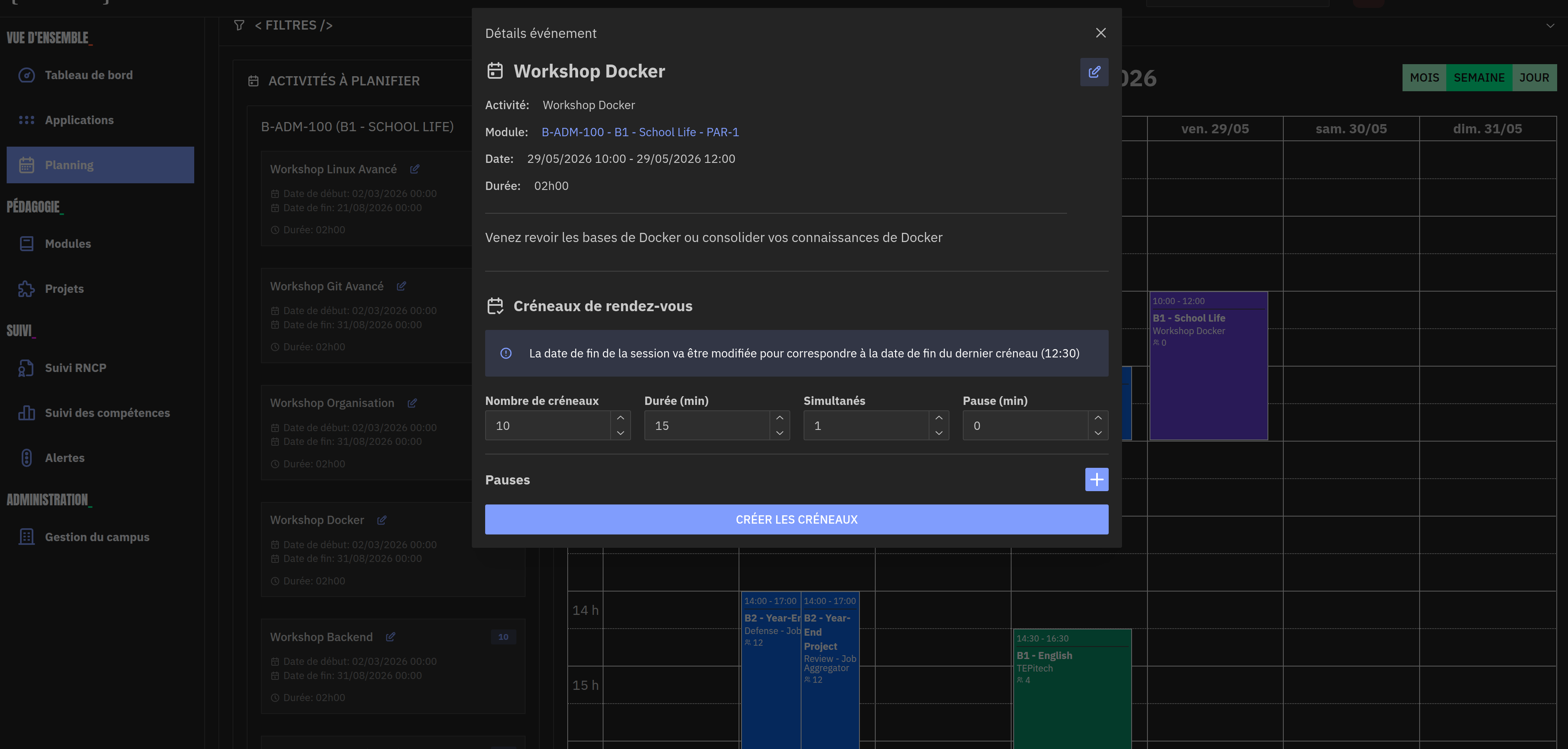Increase the Pause (min) value
Screen dimensions: 1568x749
pos(1098,418)
